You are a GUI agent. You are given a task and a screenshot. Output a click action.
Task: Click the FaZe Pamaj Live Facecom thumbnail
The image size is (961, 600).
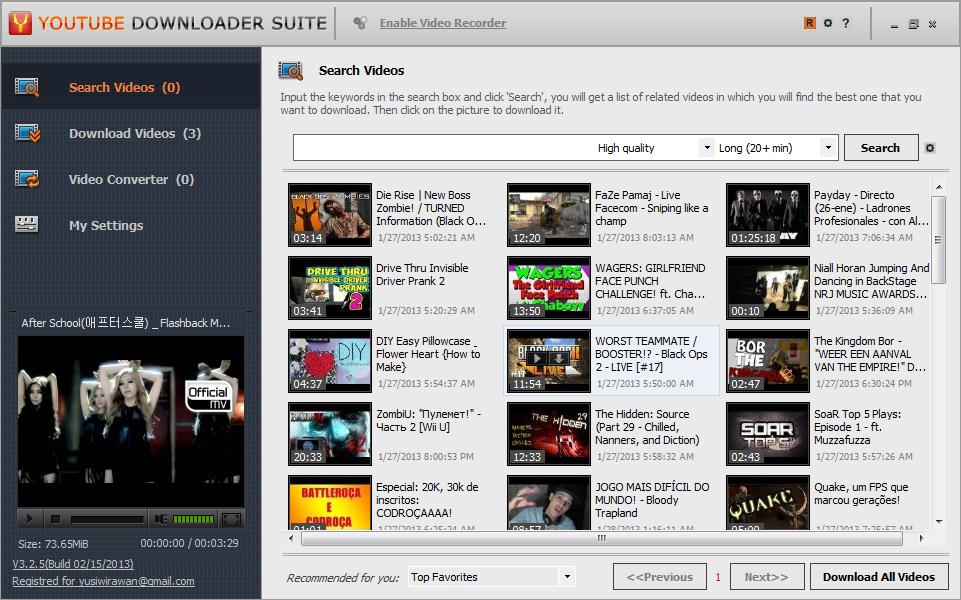549,215
